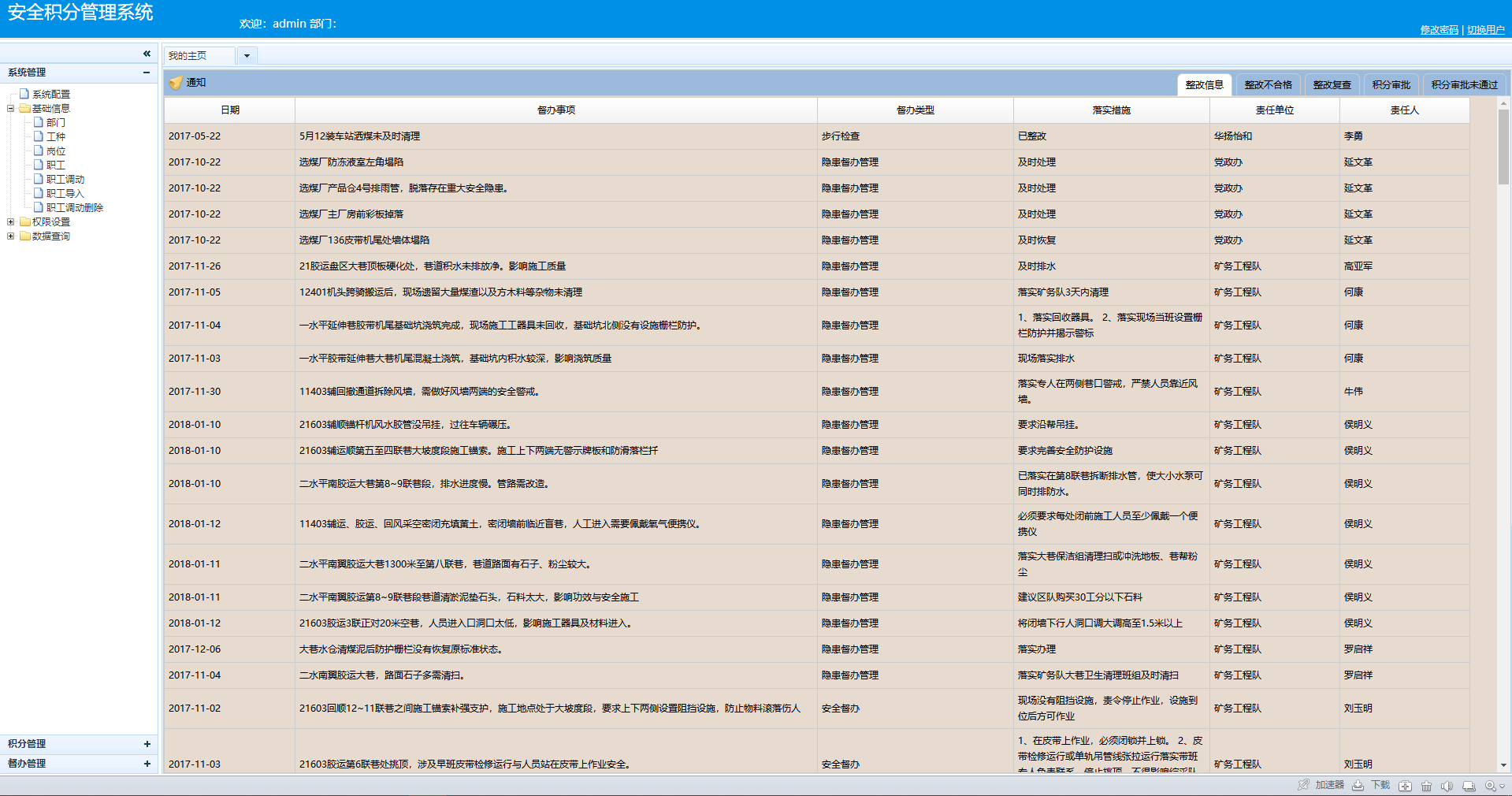The height and width of the screenshot is (796, 1512).
Task: Click the first-aid kit icon in status bar
Action: coord(1405,786)
